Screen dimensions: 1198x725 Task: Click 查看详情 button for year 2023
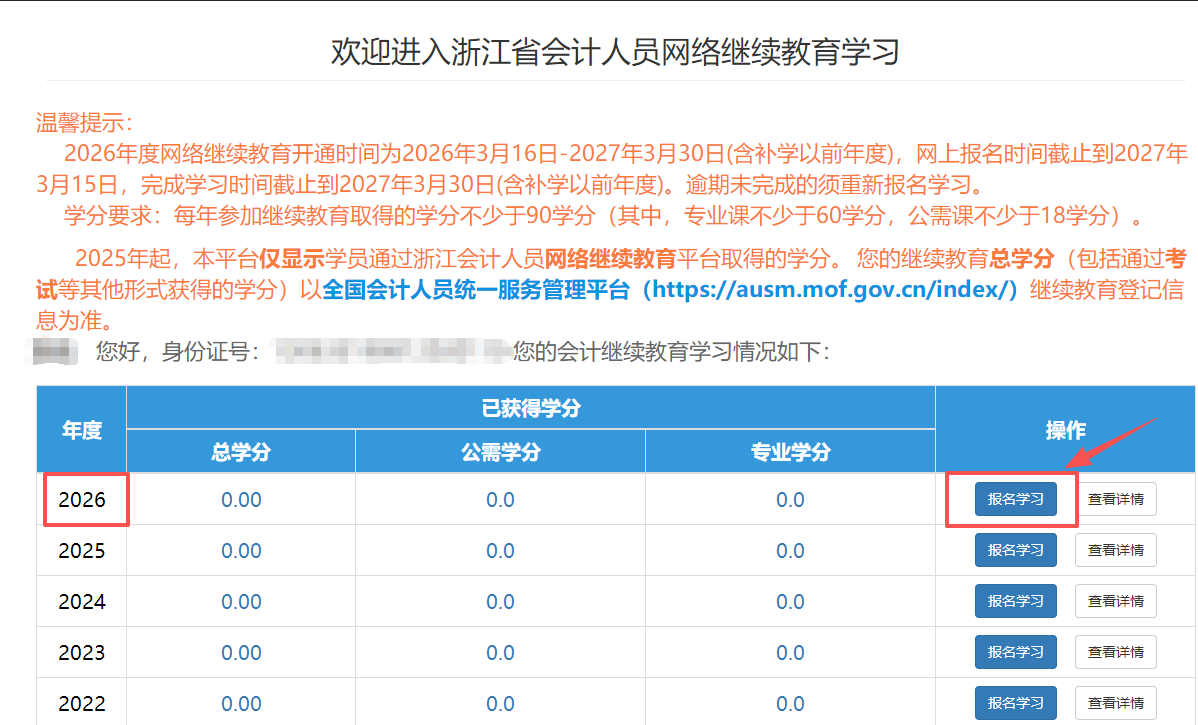coord(1115,652)
